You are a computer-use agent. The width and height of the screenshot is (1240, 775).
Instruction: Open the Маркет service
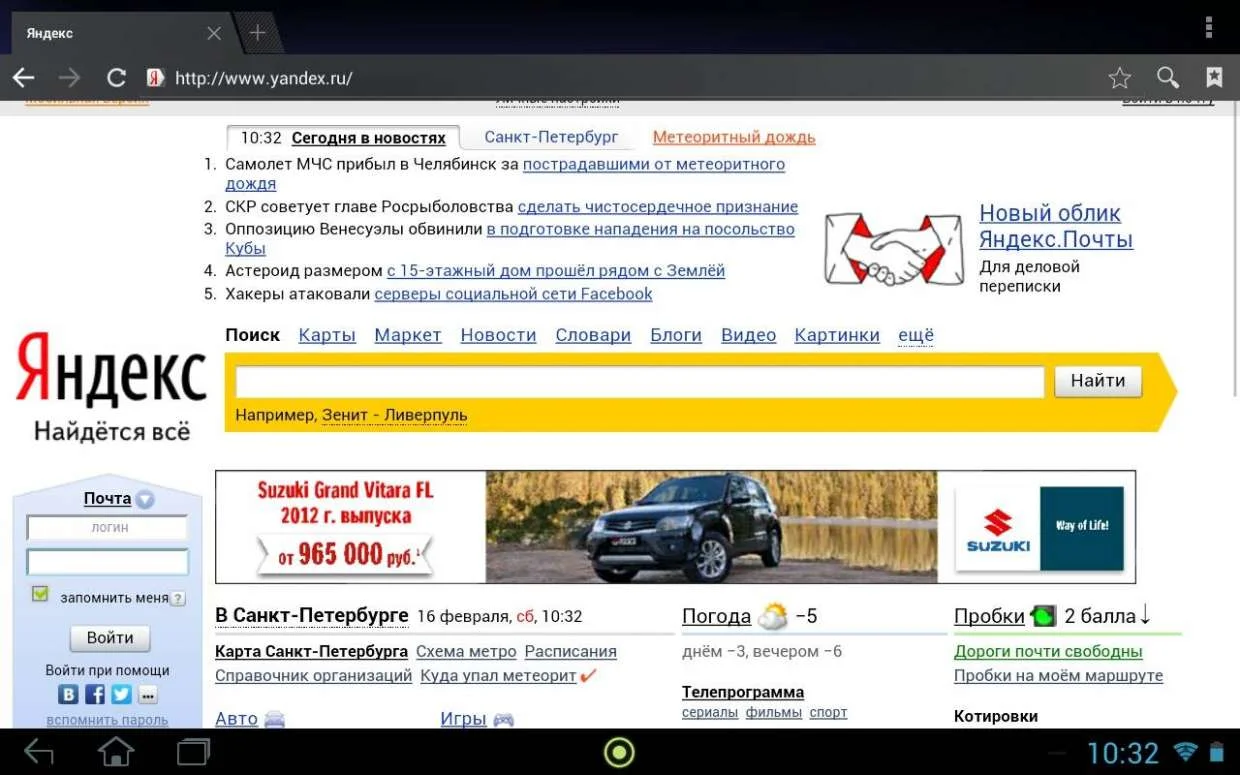click(x=408, y=335)
